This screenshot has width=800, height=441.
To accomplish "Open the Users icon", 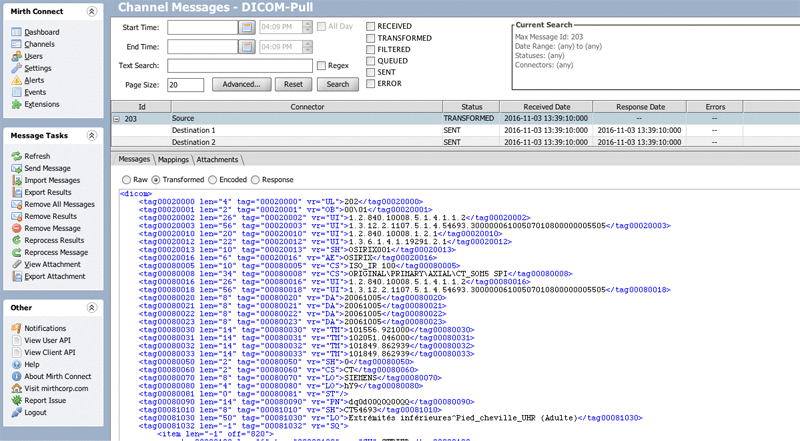I will (16, 56).
